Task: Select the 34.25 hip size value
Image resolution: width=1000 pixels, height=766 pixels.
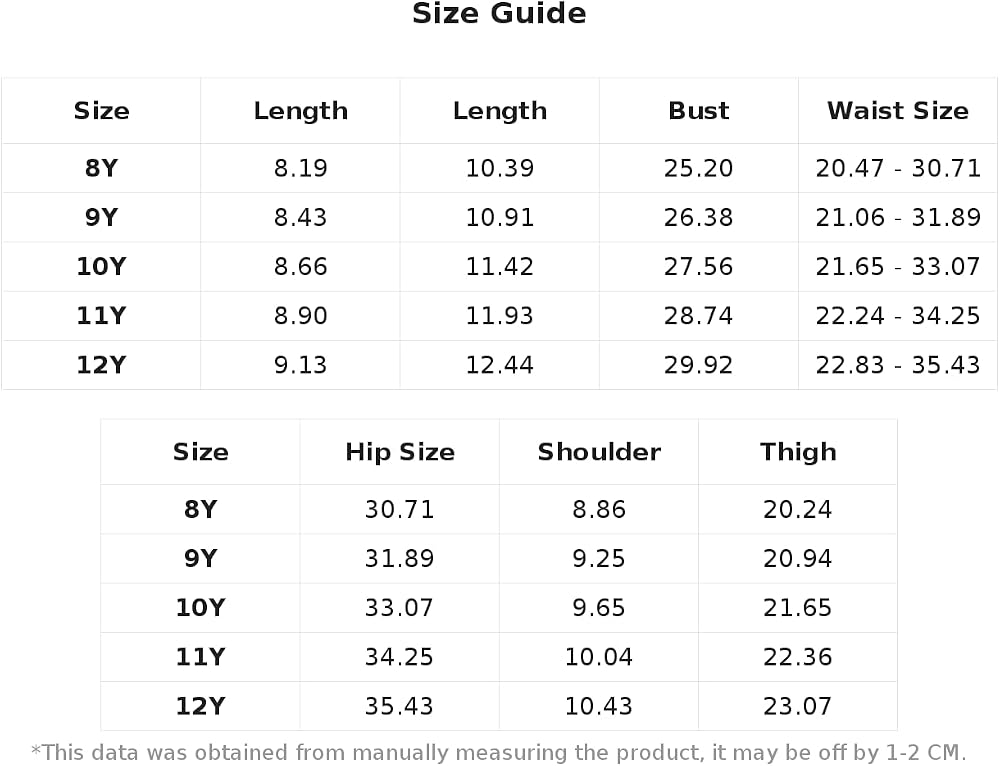Action: point(399,656)
